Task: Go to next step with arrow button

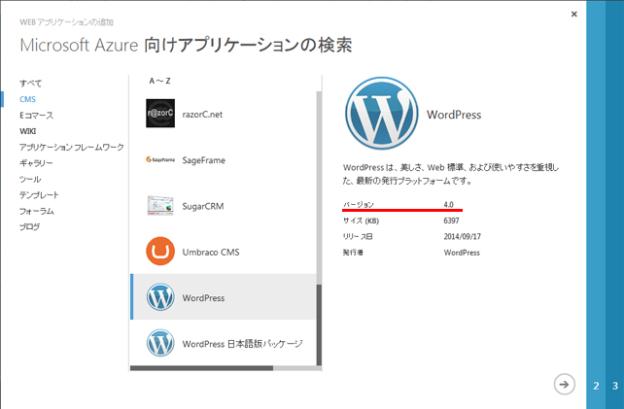Action: [x=564, y=384]
